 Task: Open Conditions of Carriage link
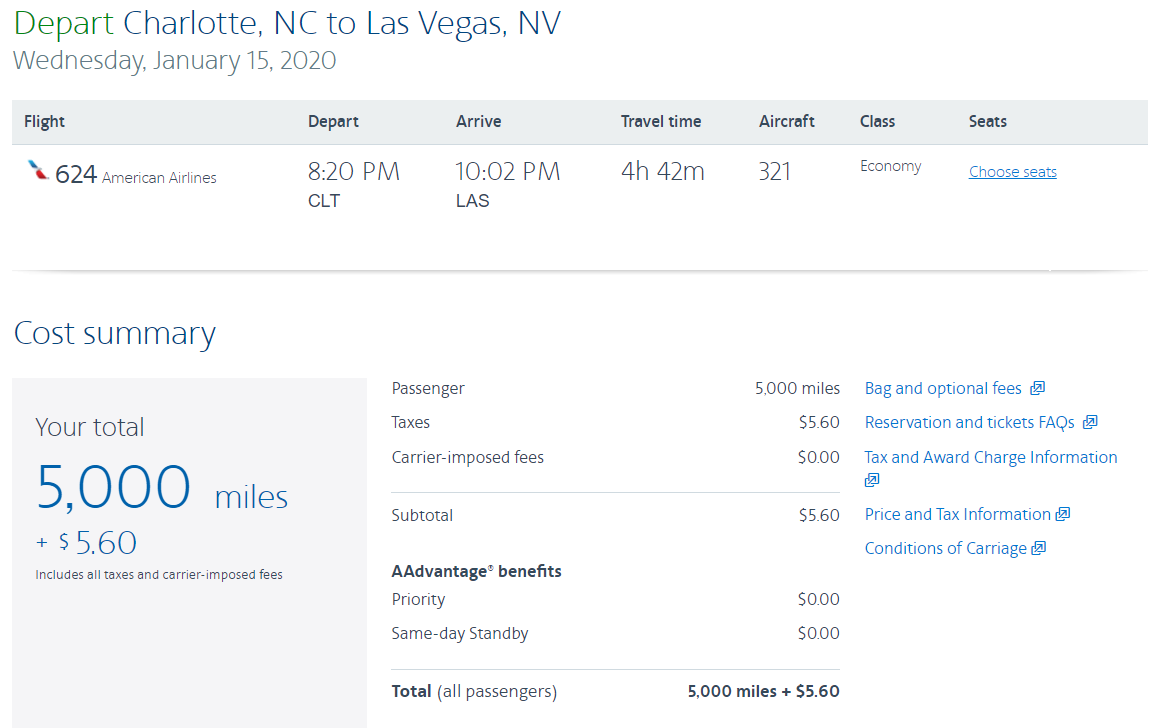945,548
